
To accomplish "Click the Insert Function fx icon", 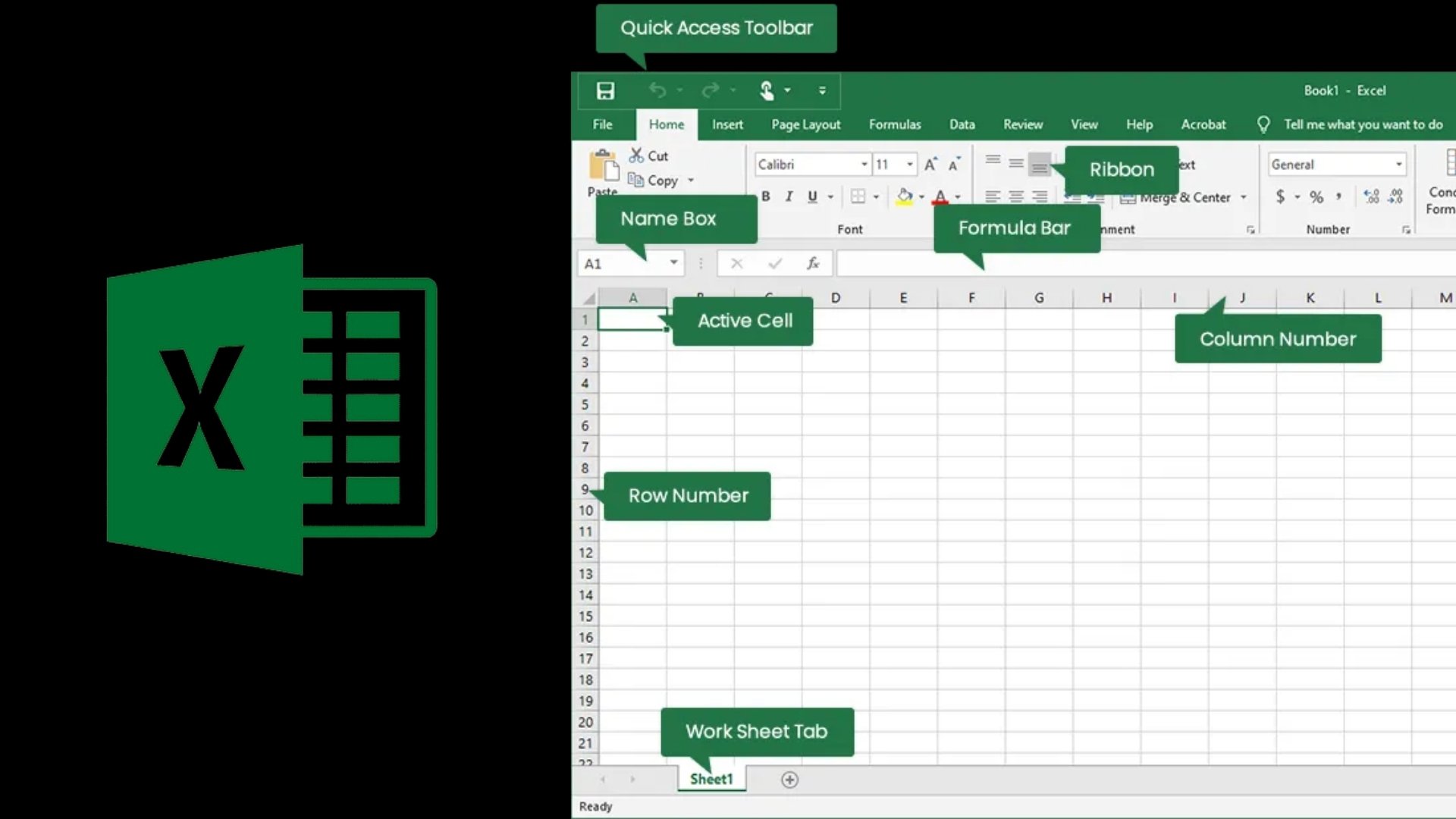I will pos(813,263).
